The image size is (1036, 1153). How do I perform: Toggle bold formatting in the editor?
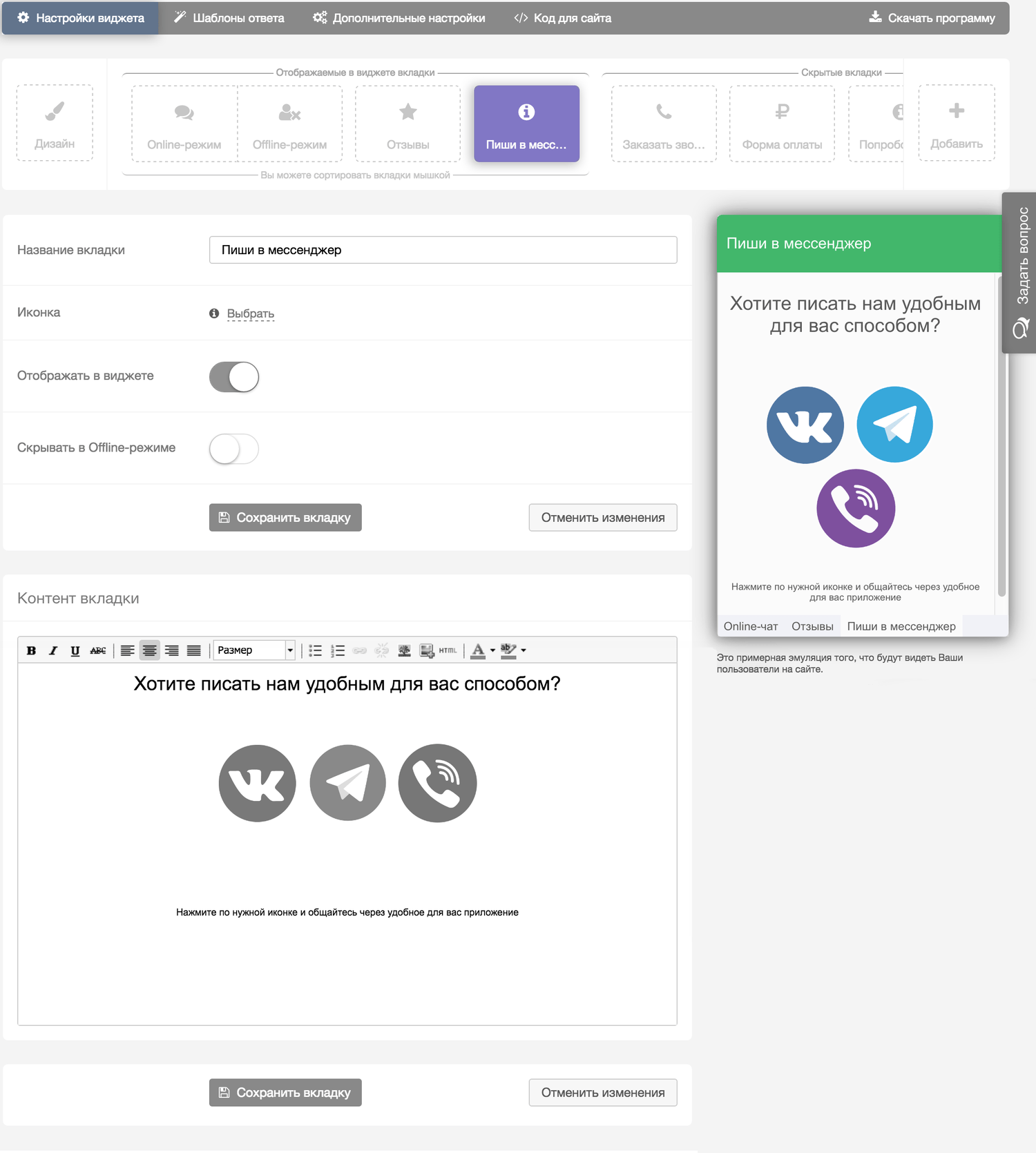(x=31, y=650)
